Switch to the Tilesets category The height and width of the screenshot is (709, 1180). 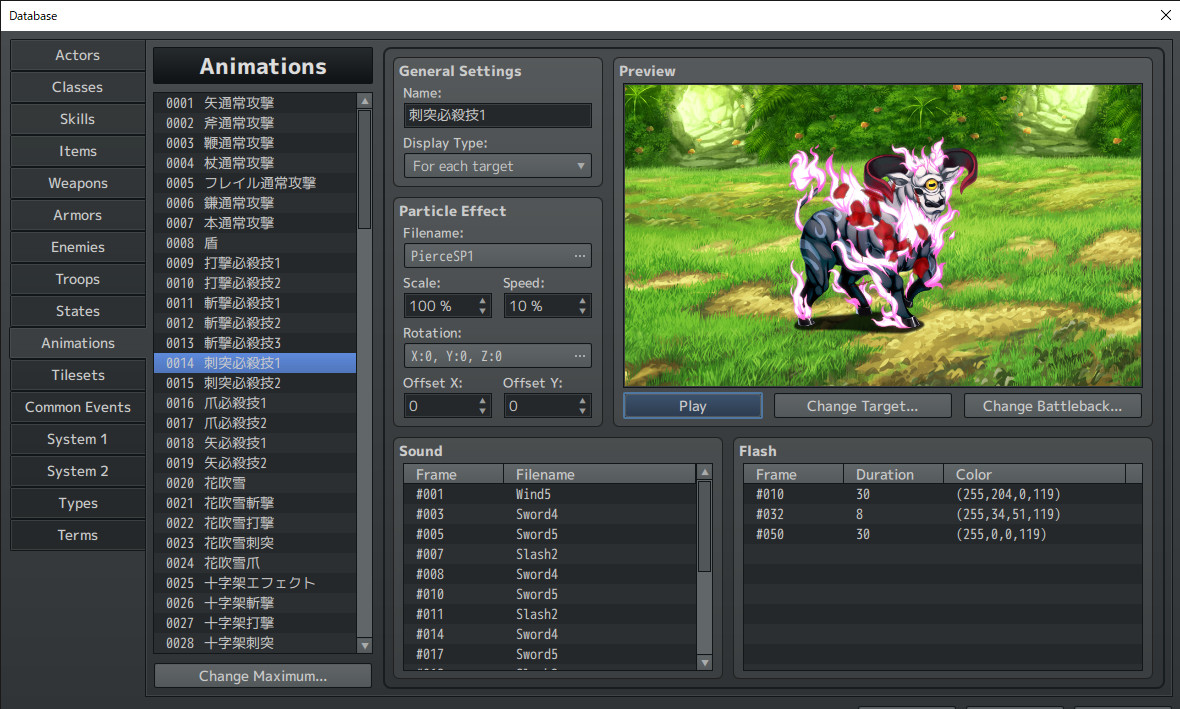click(77, 375)
